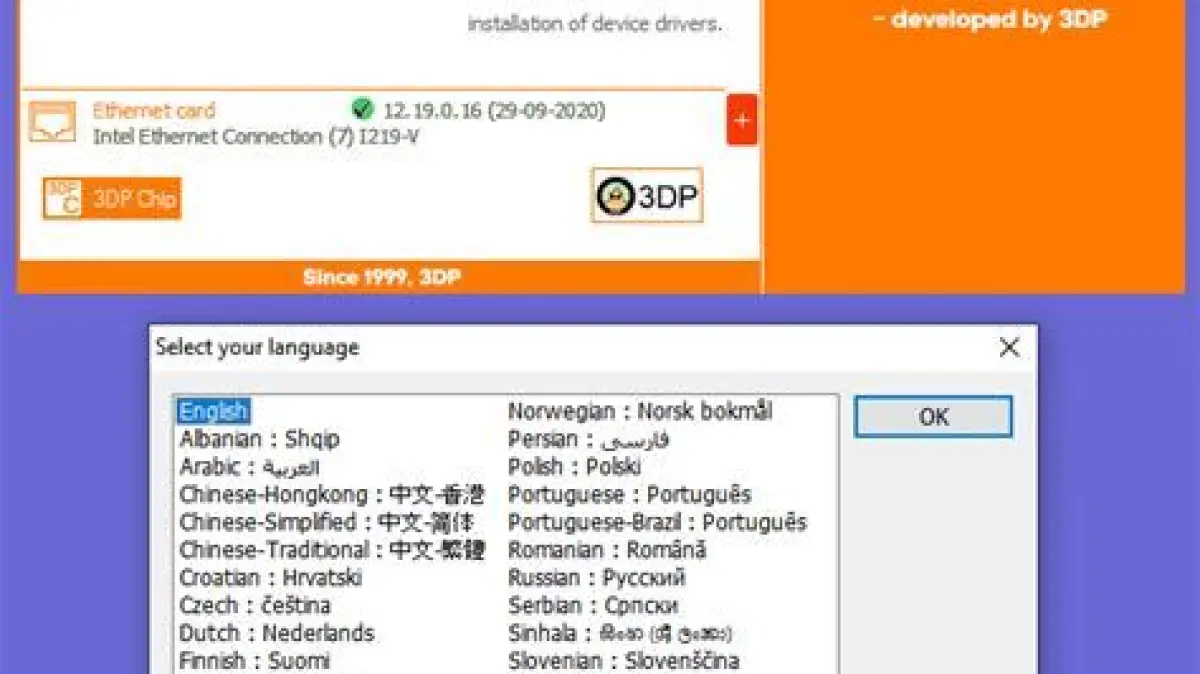The image size is (1200, 674).
Task: Select Dutch : Nederlands
Action: (276, 633)
